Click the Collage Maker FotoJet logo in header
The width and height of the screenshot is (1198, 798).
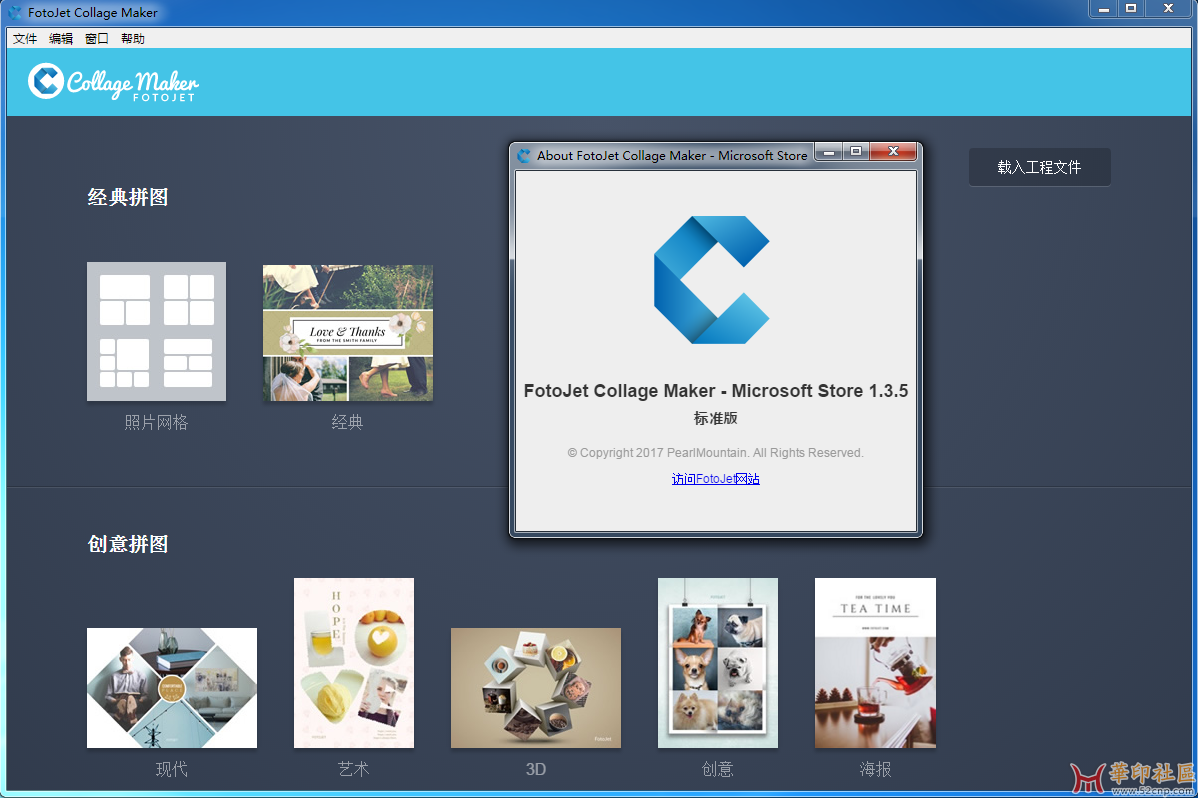pyautogui.click(x=113, y=83)
